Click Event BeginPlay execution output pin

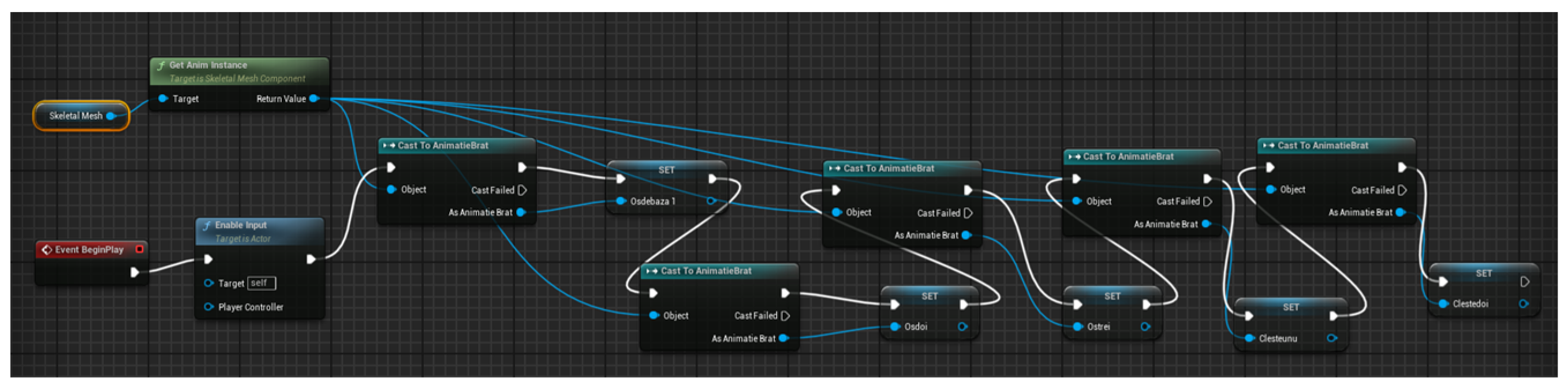tap(135, 273)
